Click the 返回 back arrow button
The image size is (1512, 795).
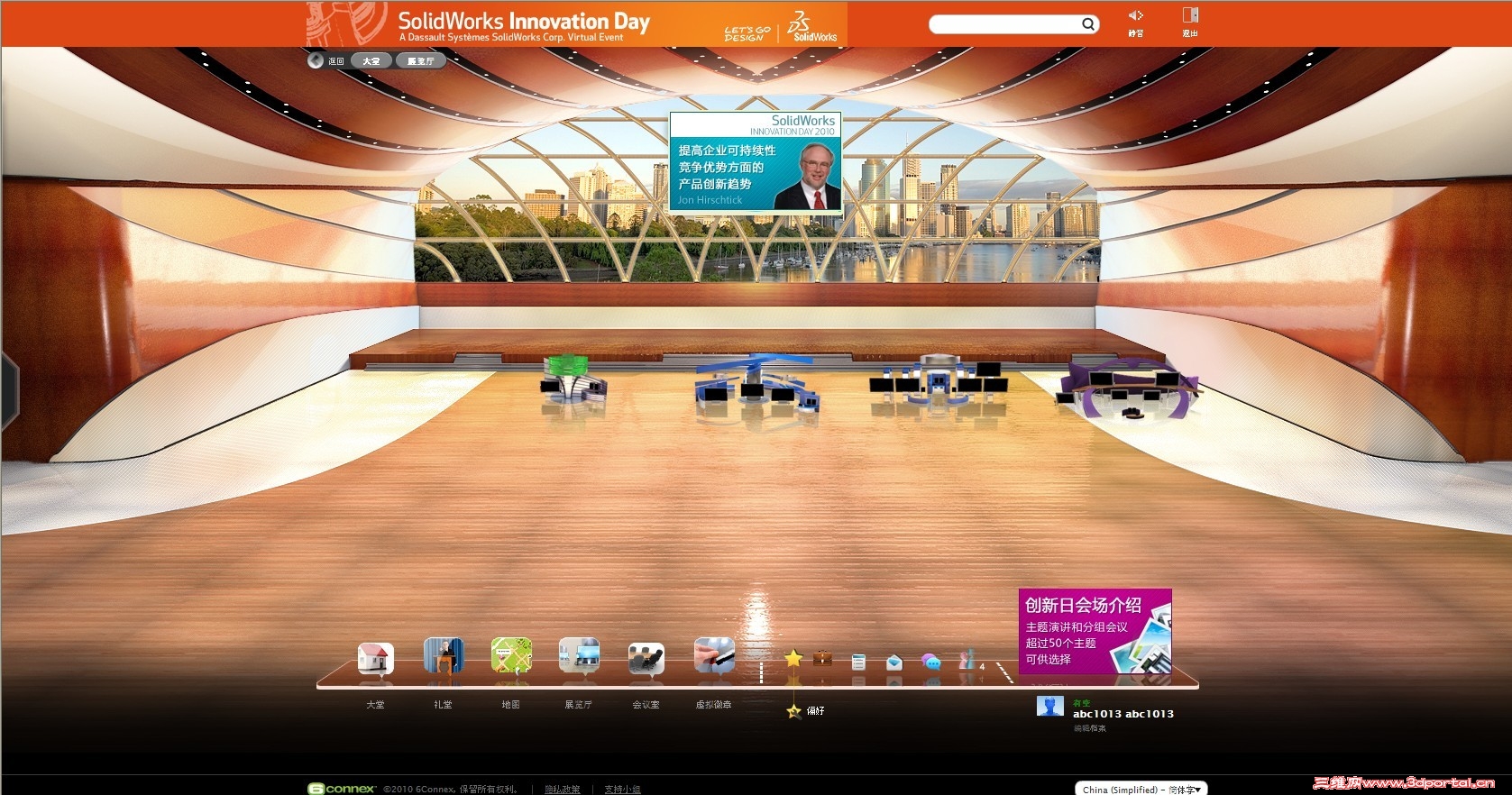point(316,61)
